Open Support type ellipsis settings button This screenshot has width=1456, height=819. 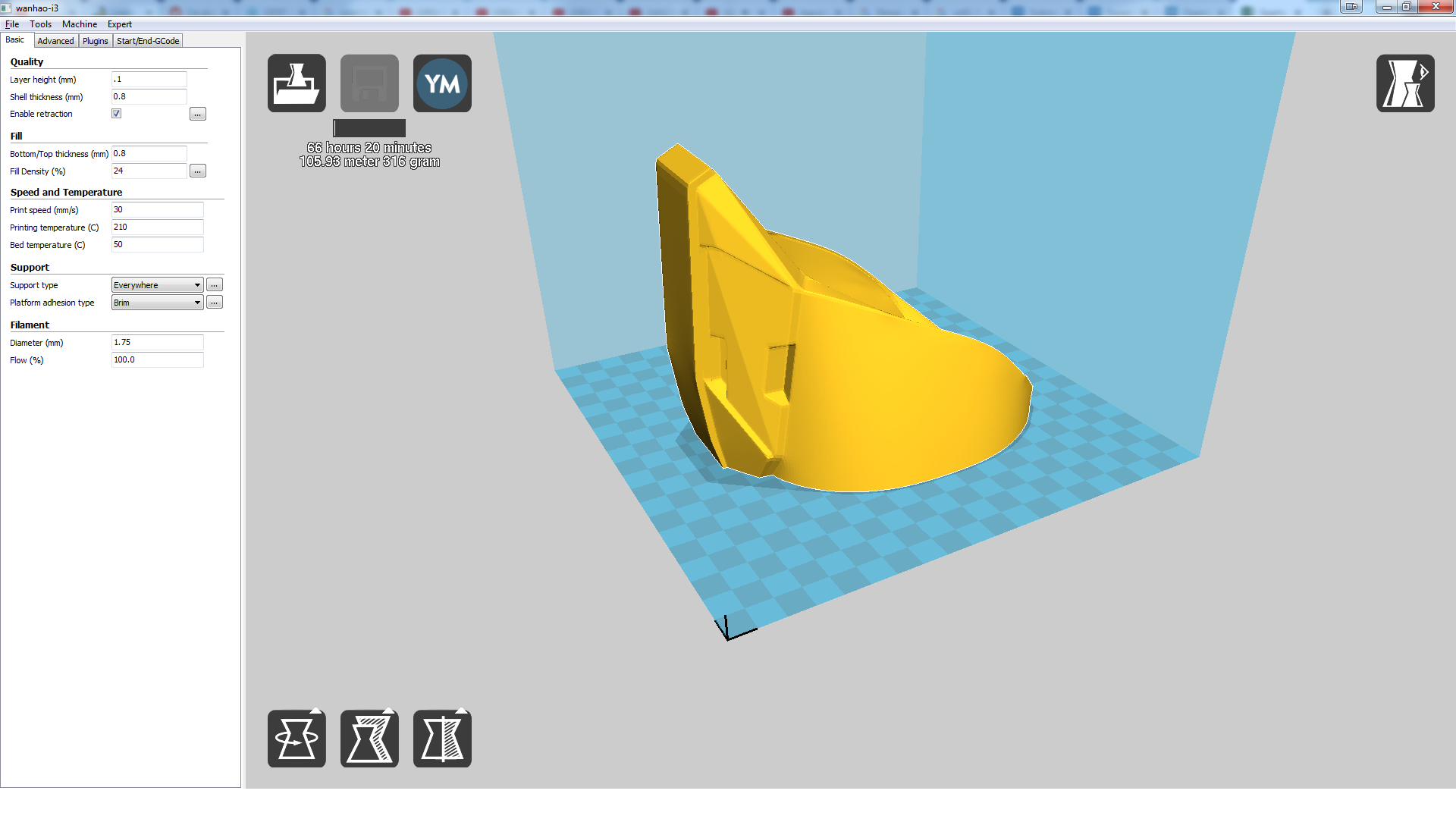(215, 285)
